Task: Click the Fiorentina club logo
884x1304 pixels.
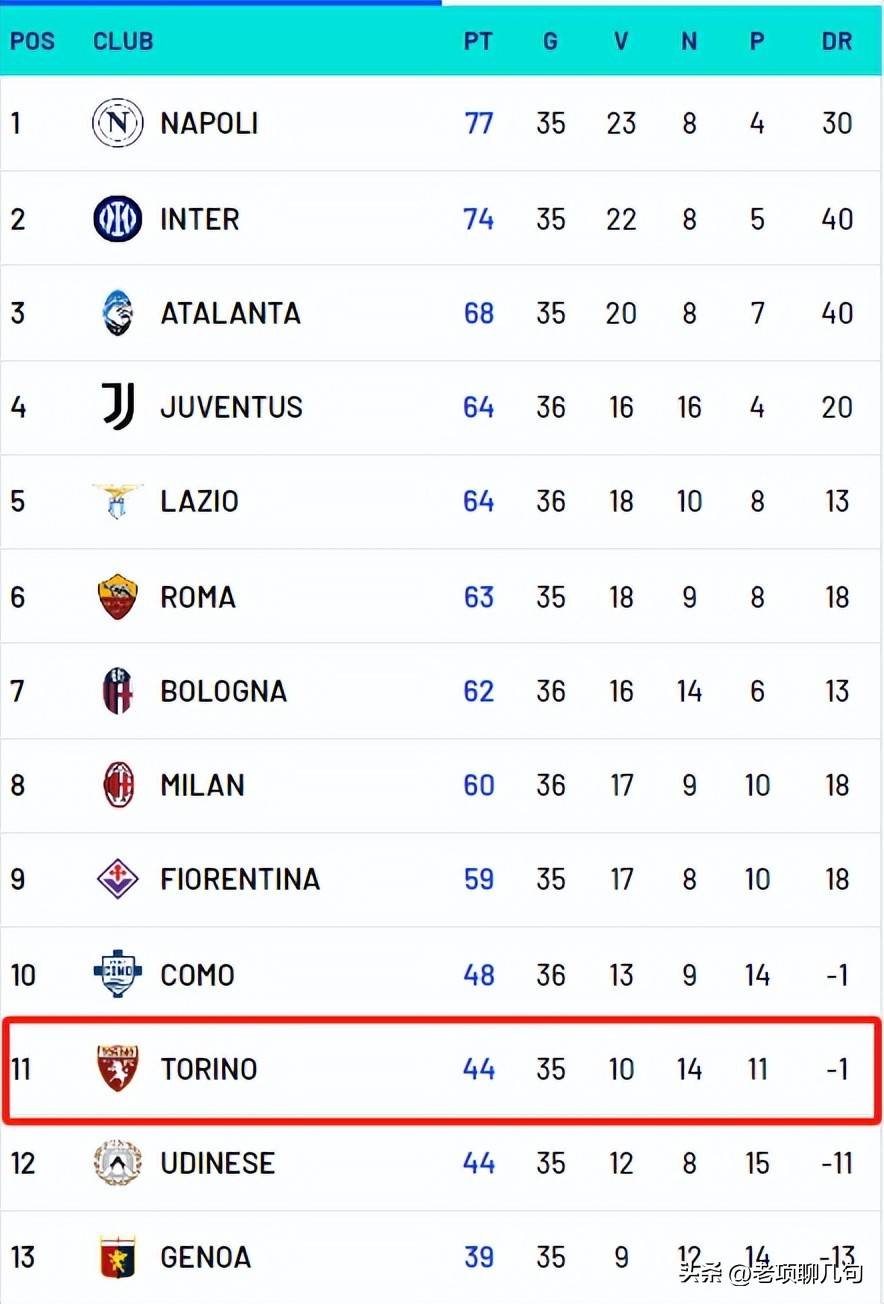Action: pos(118,879)
